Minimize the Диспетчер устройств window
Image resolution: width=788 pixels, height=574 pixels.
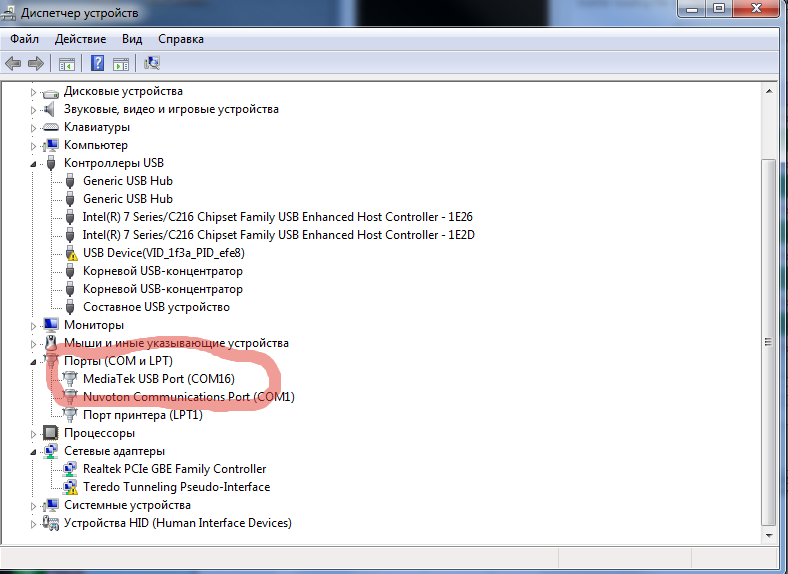pyautogui.click(x=692, y=9)
